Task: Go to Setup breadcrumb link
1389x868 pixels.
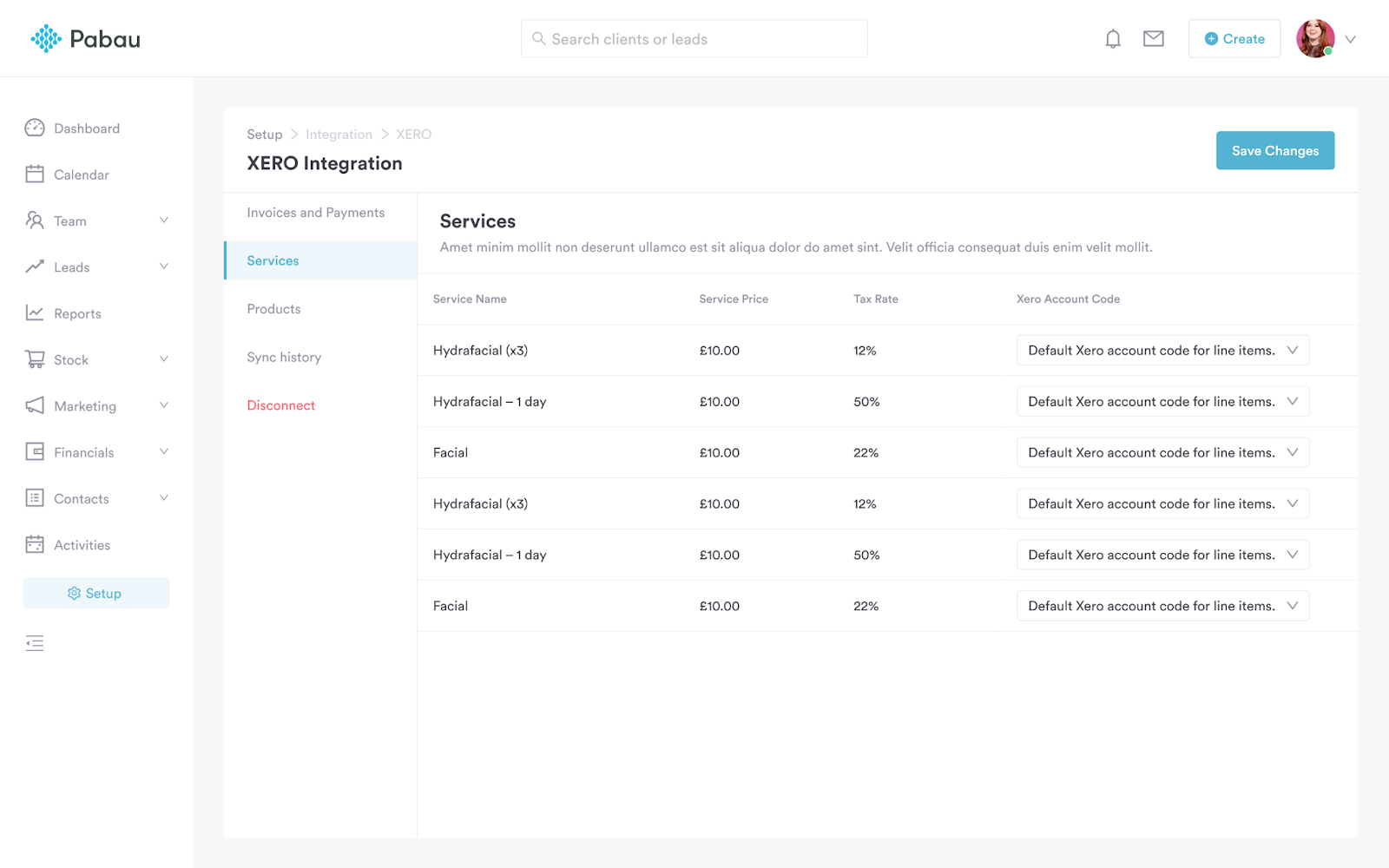Action: point(264,135)
